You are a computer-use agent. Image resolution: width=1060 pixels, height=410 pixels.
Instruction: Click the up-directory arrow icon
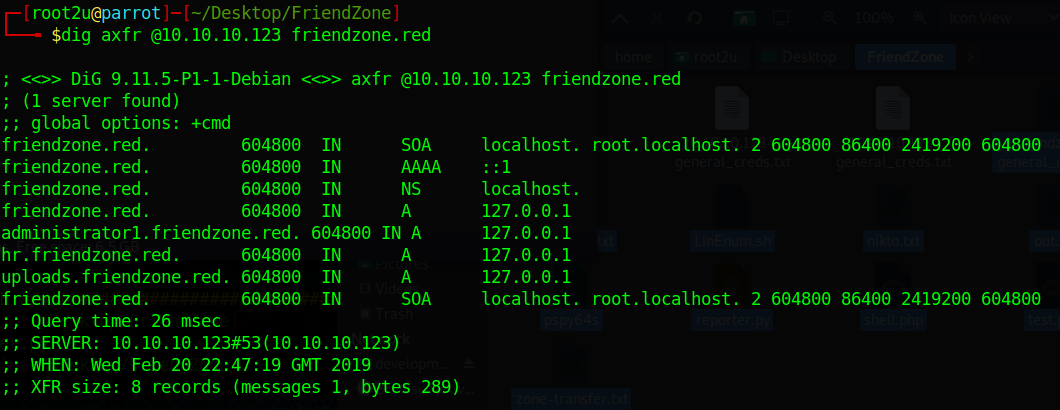619,18
